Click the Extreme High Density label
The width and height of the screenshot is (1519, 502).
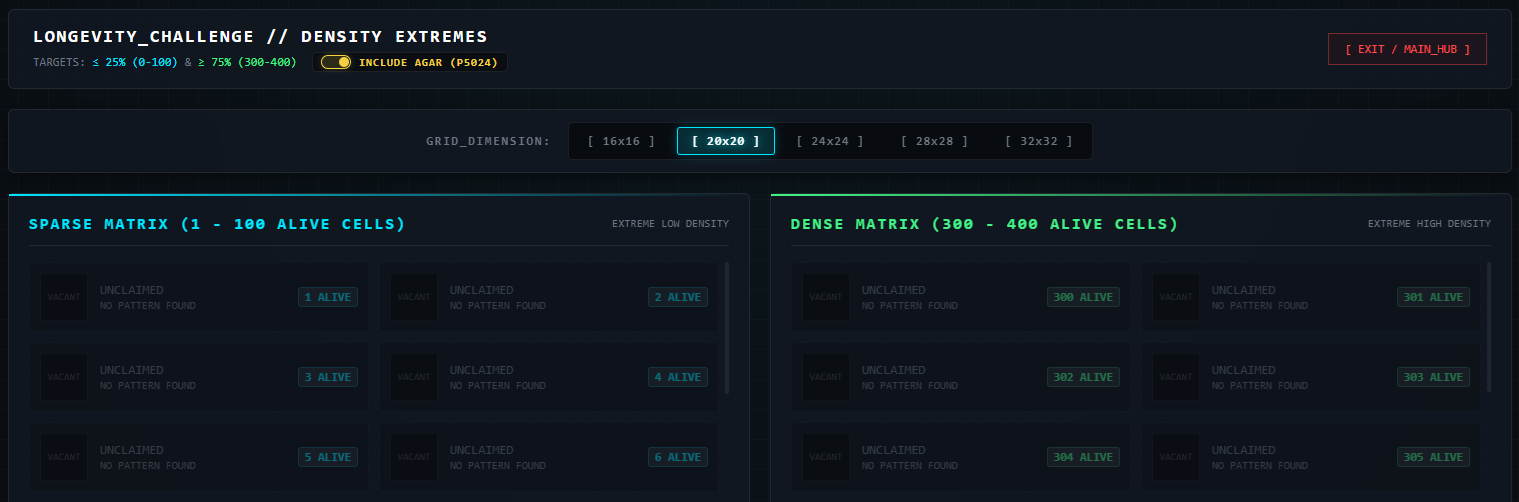[x=1429, y=224]
